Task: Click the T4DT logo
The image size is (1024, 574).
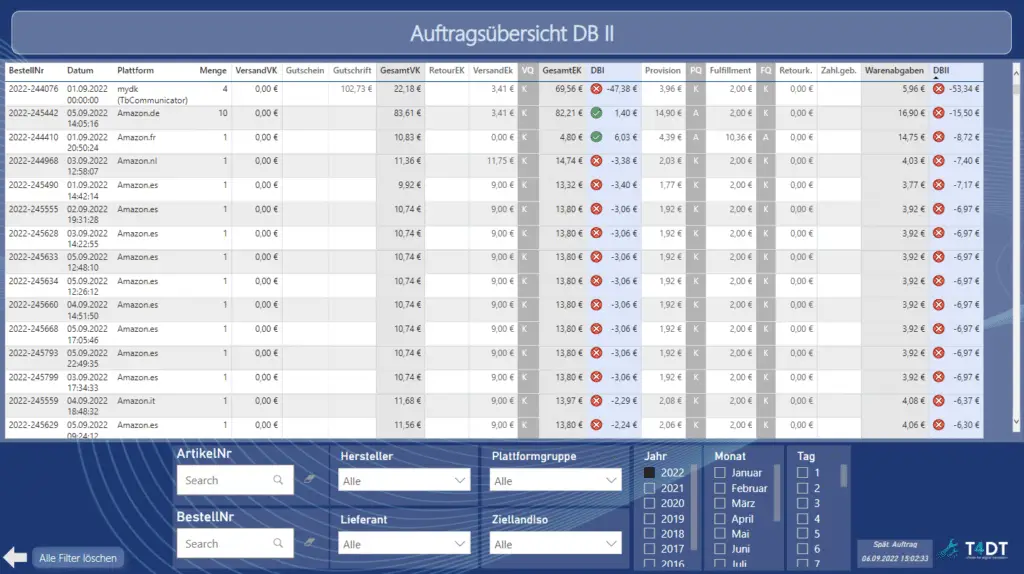Action: click(974, 550)
